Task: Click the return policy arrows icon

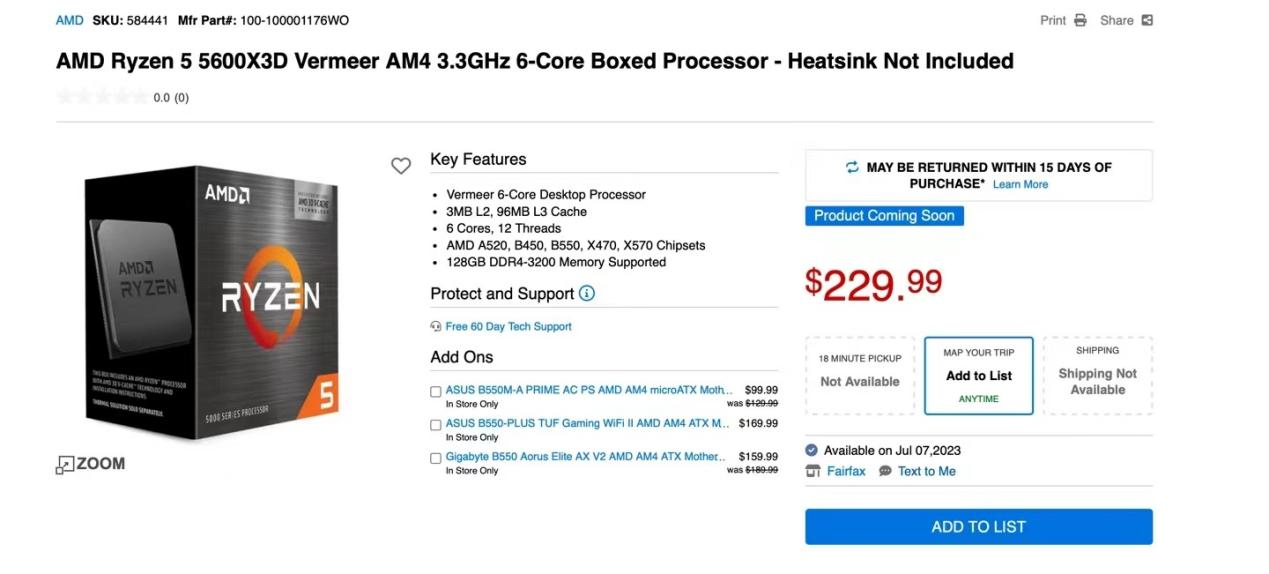Action: [852, 167]
